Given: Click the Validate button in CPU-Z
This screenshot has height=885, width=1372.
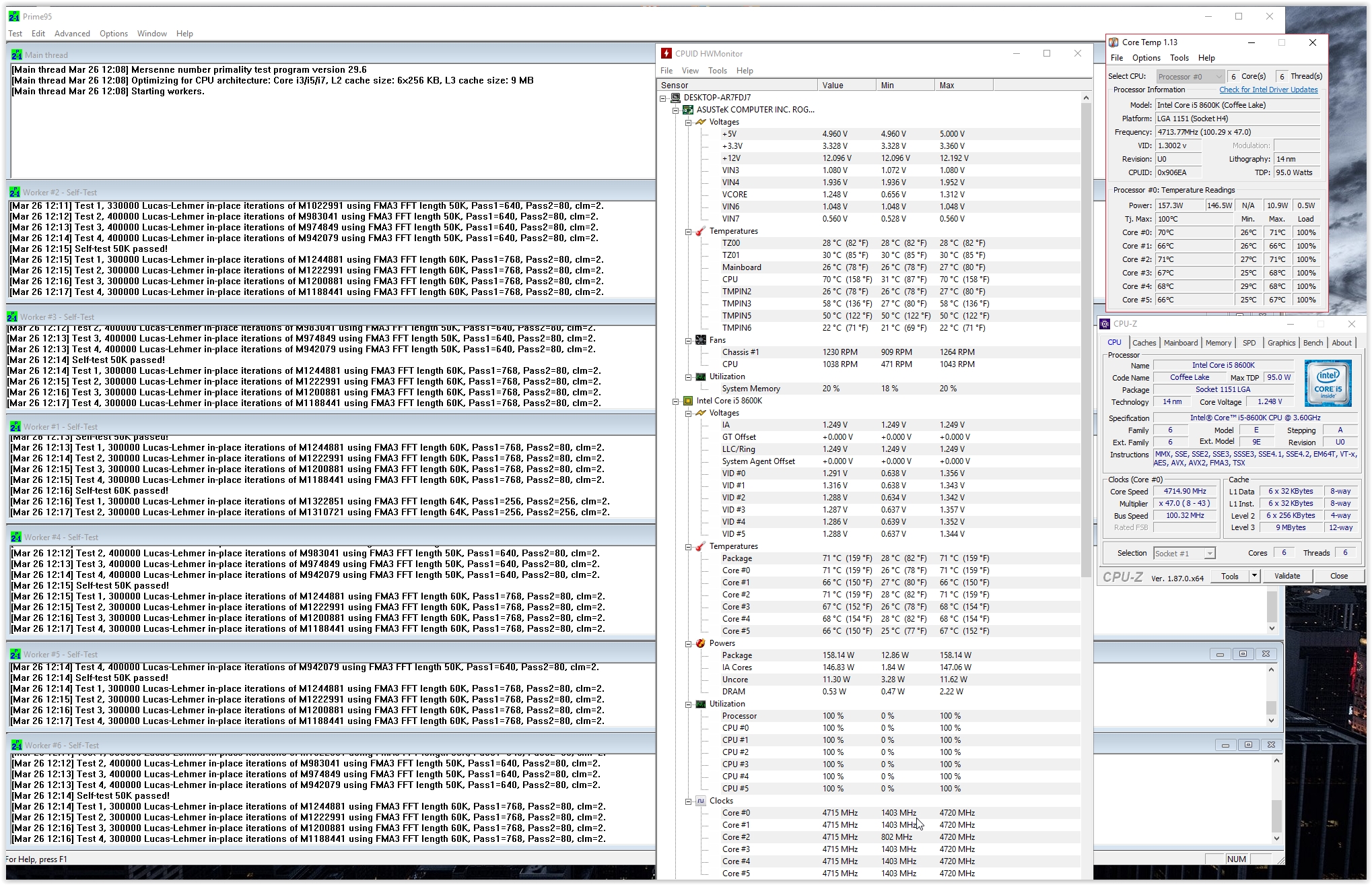Looking at the screenshot, I should coord(1287,576).
